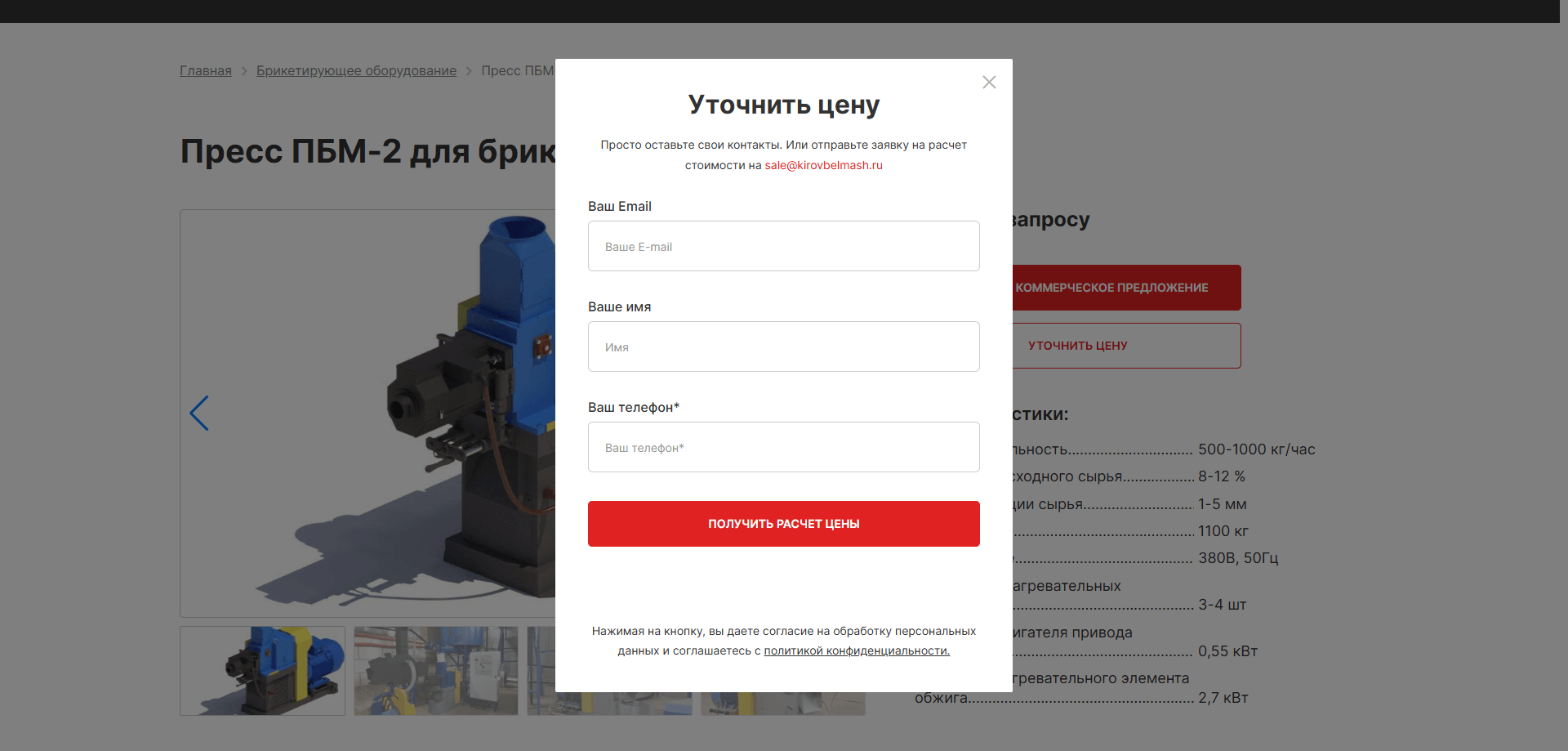Image resolution: width=1568 pixels, height=751 pixels.
Task: Open Брикетирующее оборудование breadcrumb link
Action: click(x=356, y=71)
